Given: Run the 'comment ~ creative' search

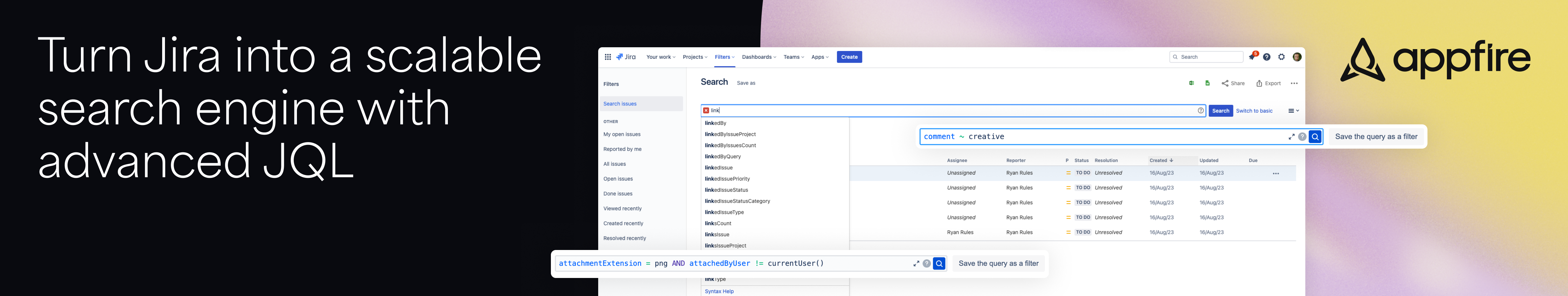Looking at the screenshot, I should click(1315, 137).
